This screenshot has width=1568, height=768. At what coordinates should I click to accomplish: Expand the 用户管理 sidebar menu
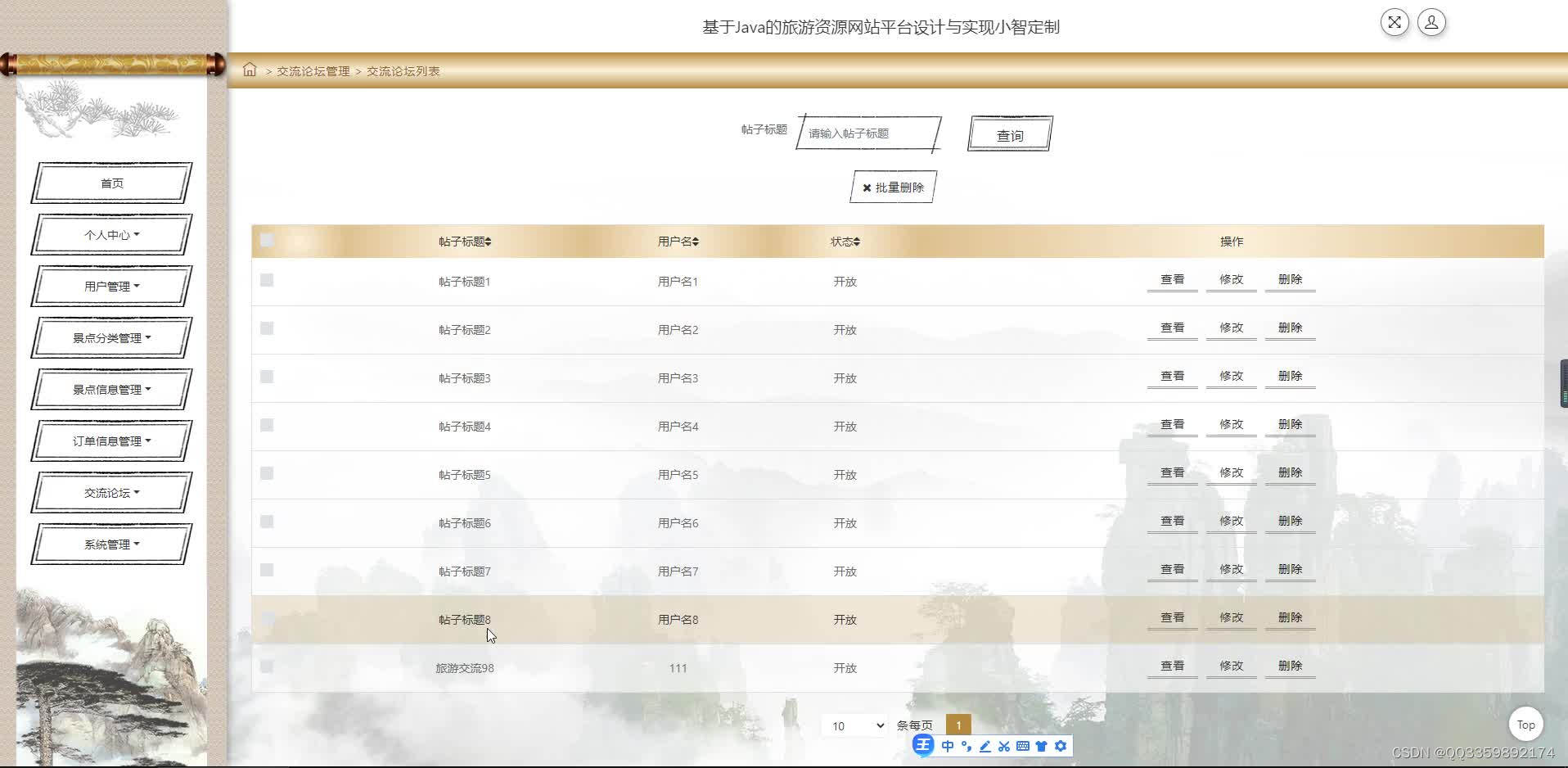click(x=112, y=287)
